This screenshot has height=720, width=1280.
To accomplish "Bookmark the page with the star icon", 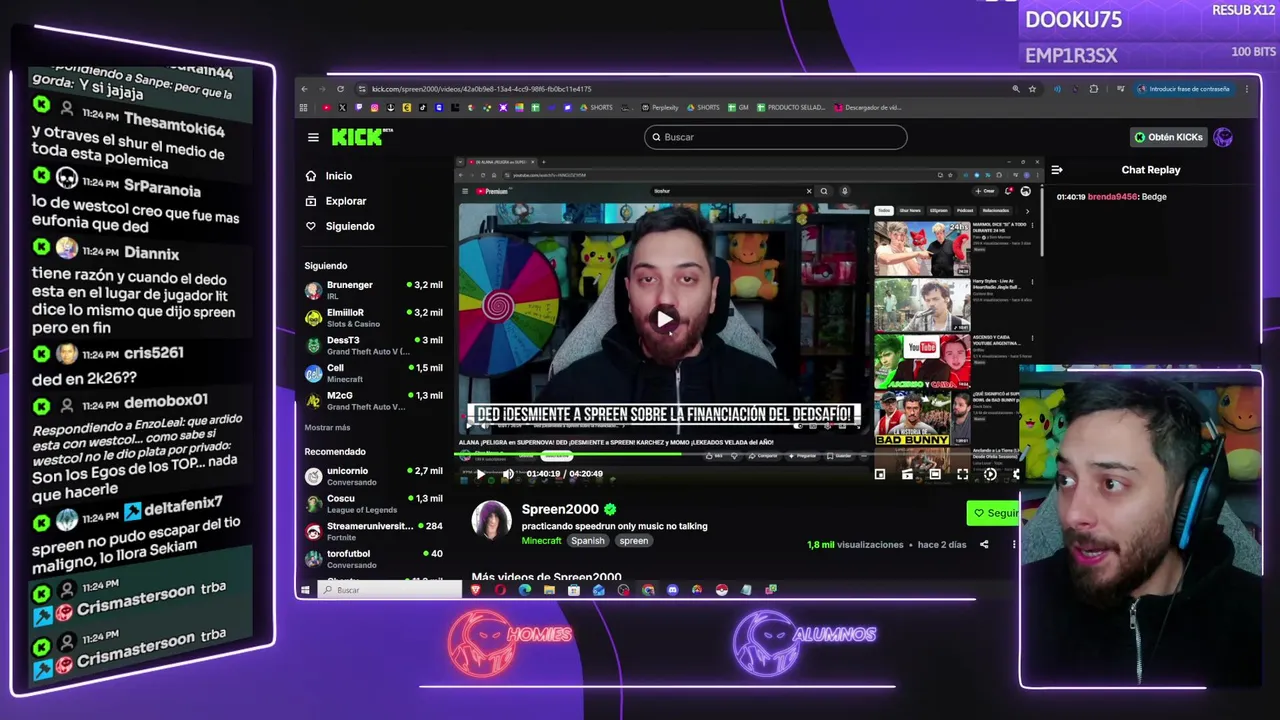I will (x=1032, y=89).
